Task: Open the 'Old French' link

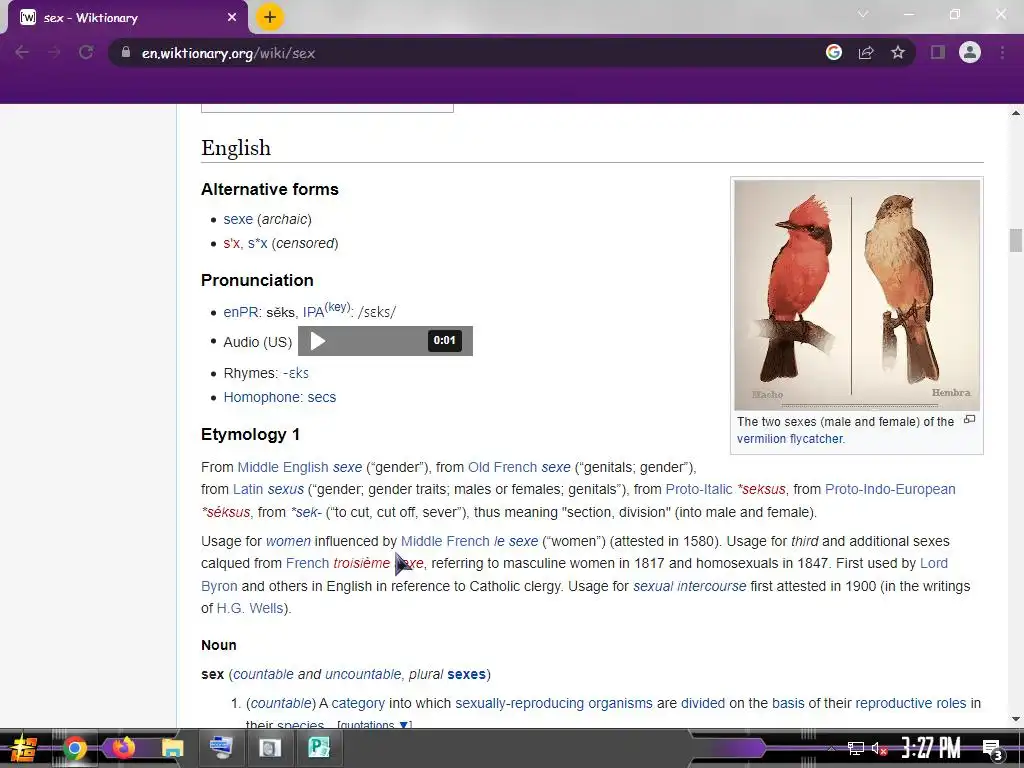Action: (502, 468)
